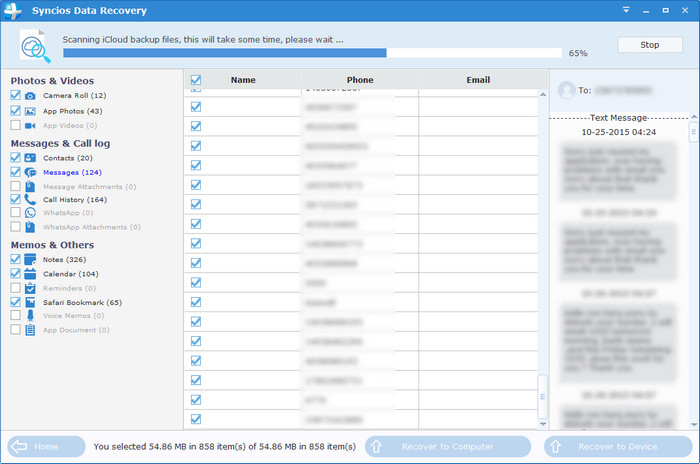Image resolution: width=700 pixels, height=464 pixels.
Task: Select App Photos (43) category
Action: 72,111
